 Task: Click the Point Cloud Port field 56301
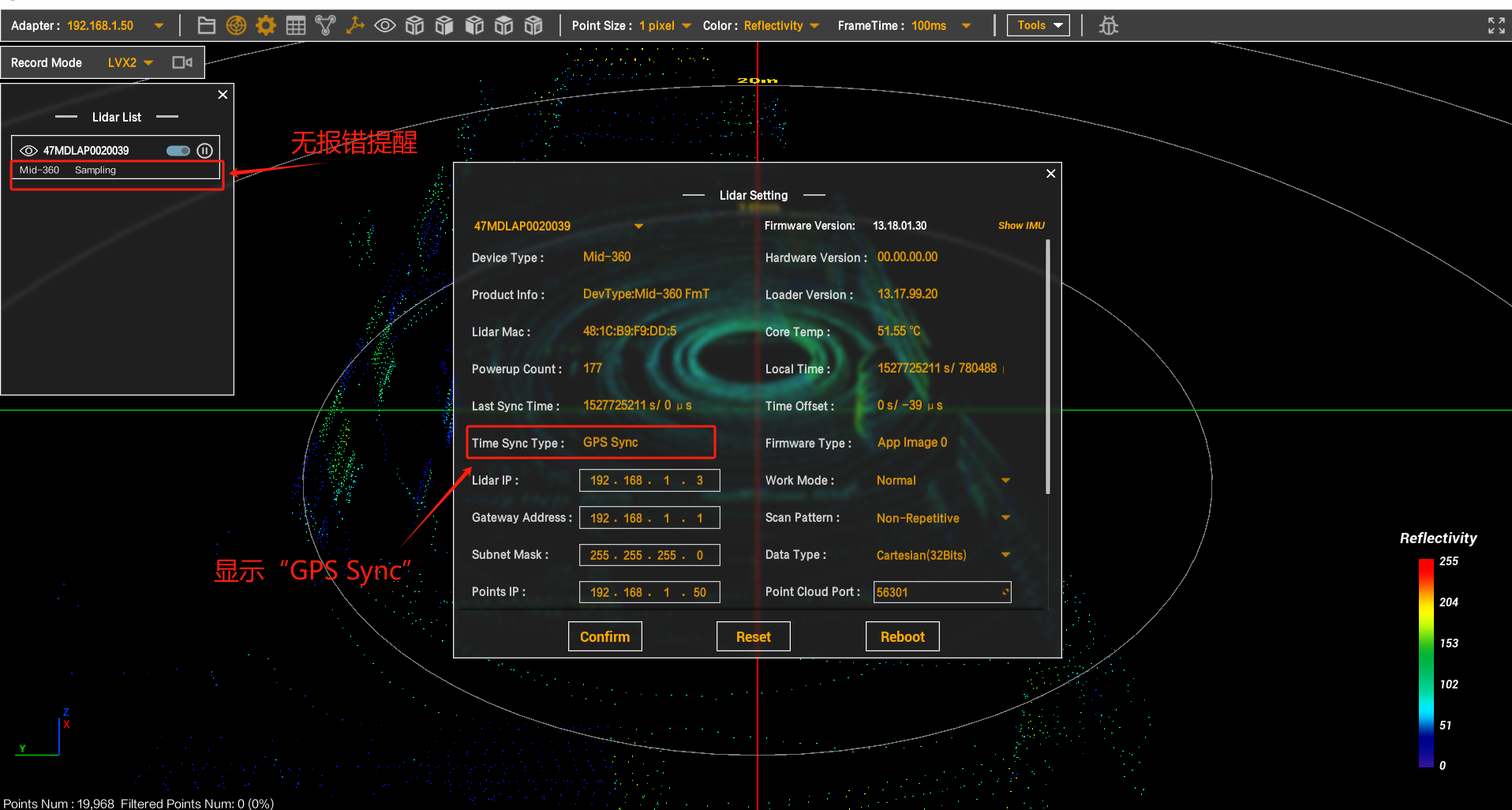[x=942, y=592]
